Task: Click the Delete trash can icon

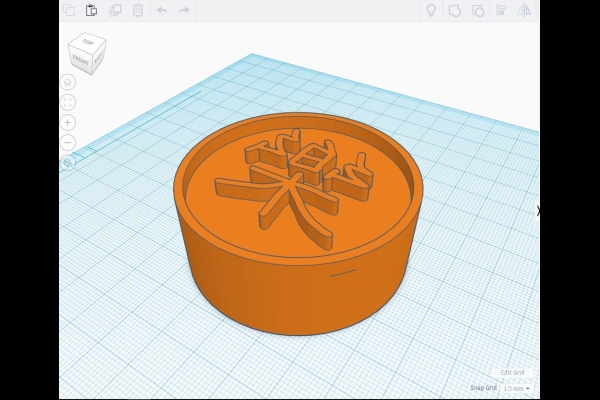Action: point(138,10)
